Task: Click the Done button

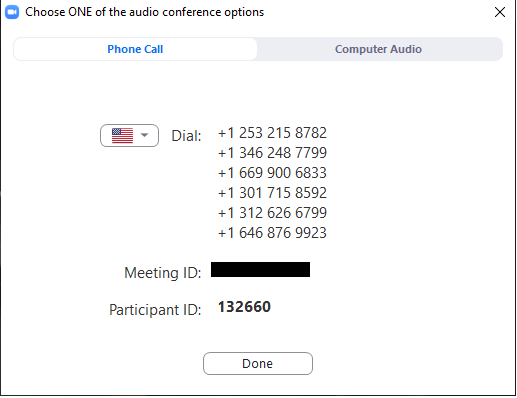Action: point(258,363)
